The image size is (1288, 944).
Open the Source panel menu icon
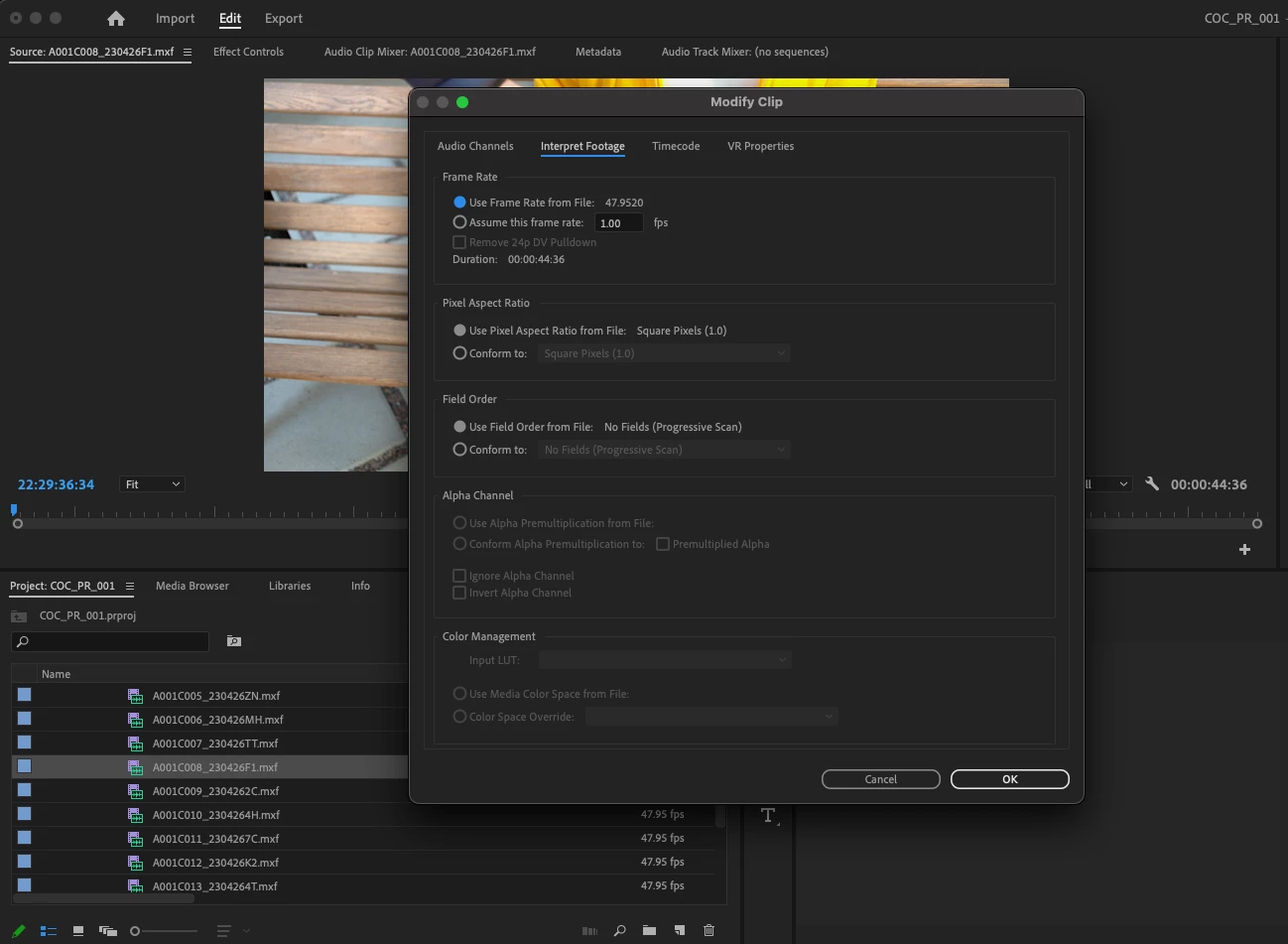point(187,52)
